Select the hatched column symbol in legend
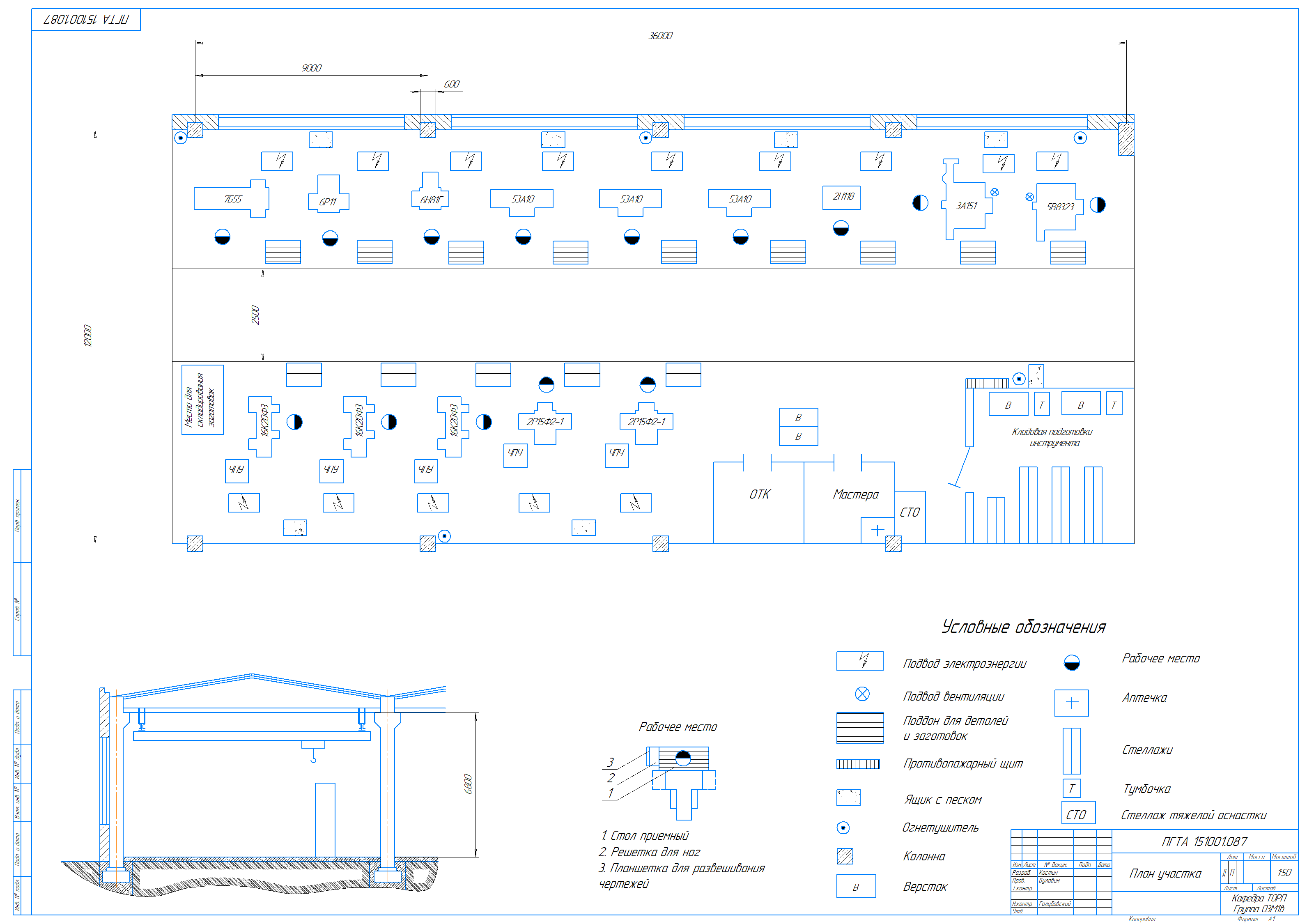The width and height of the screenshot is (1307, 924). [x=845, y=856]
